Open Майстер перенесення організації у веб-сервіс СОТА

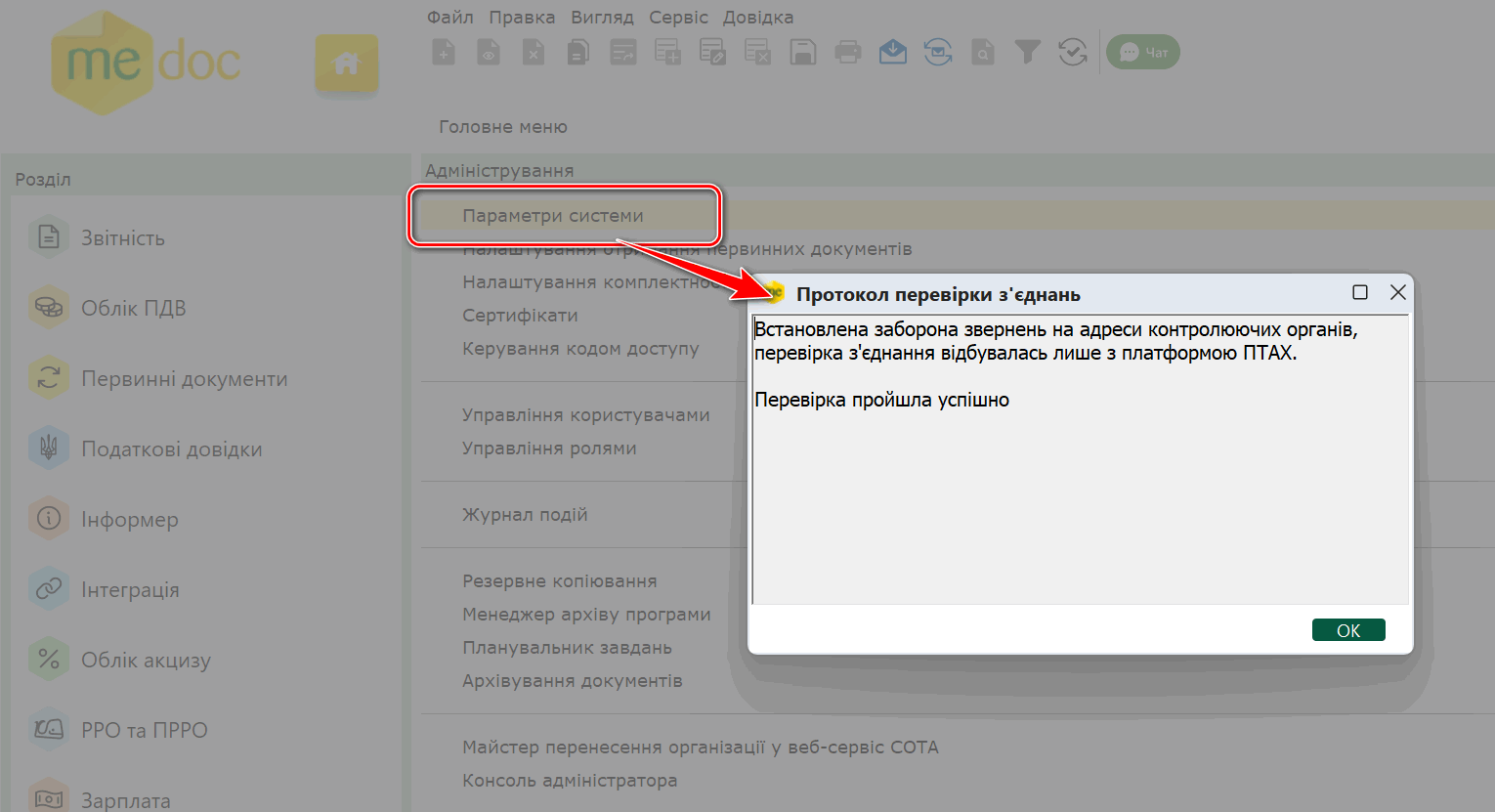[701, 748]
